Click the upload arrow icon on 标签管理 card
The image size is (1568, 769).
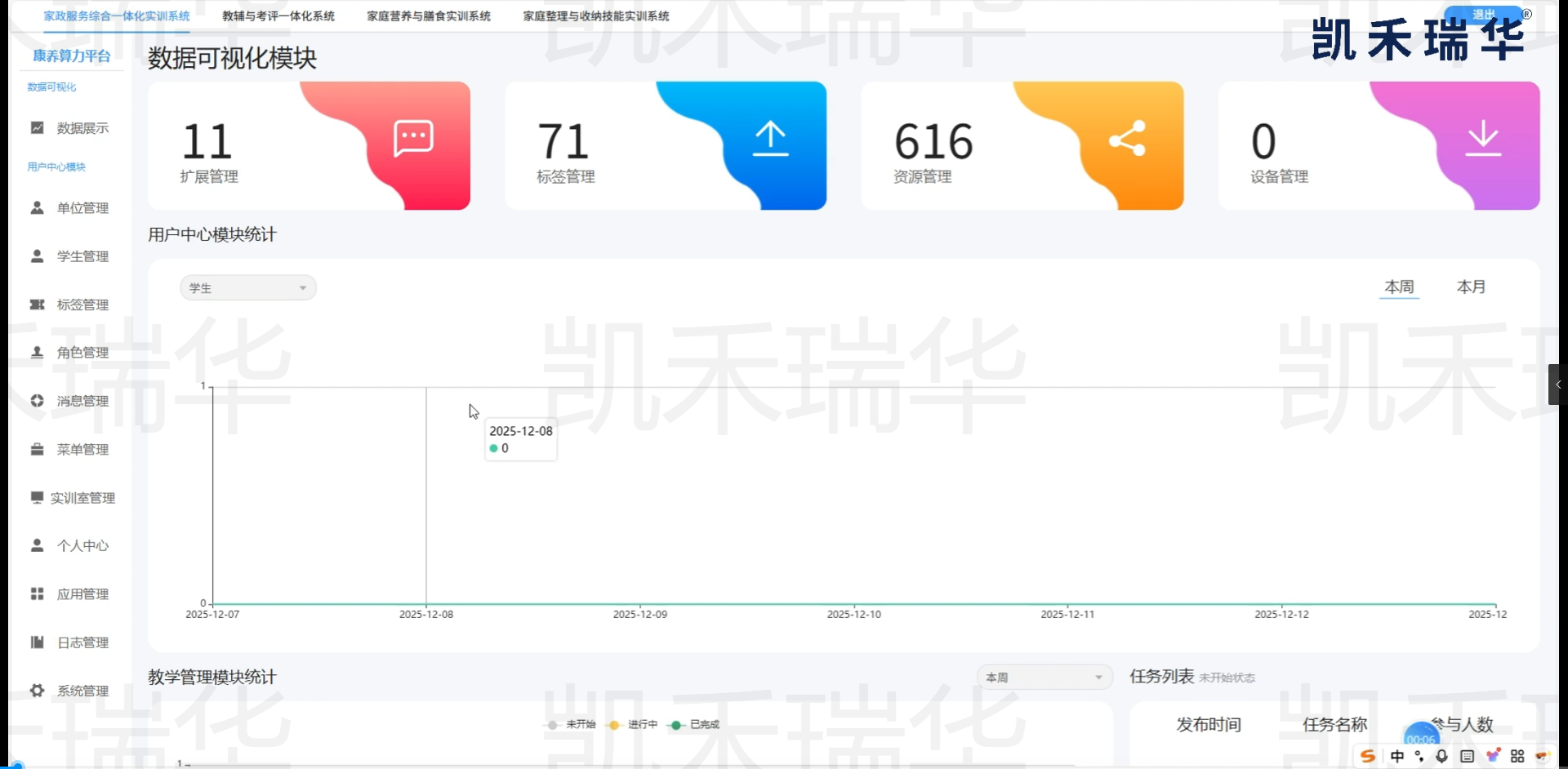(770, 138)
